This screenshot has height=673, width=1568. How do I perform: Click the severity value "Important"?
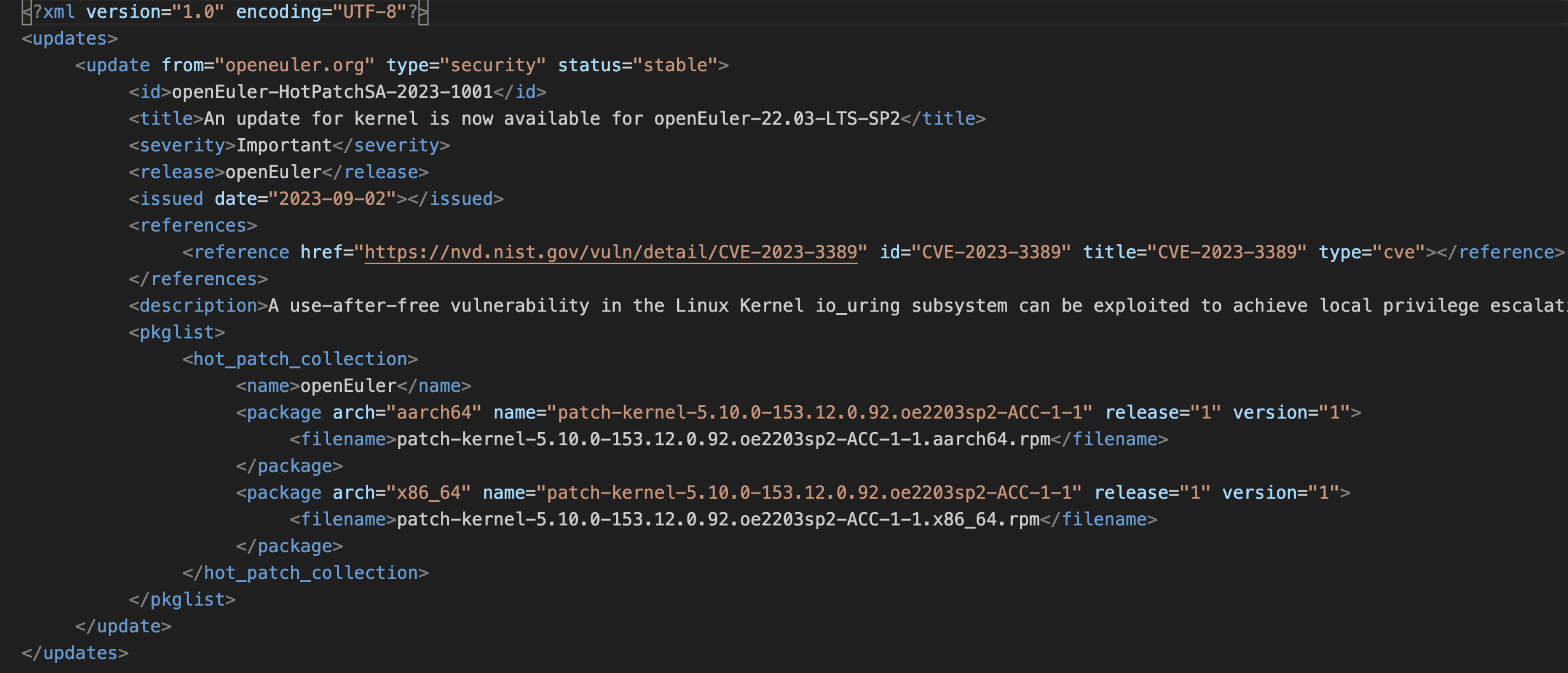284,146
